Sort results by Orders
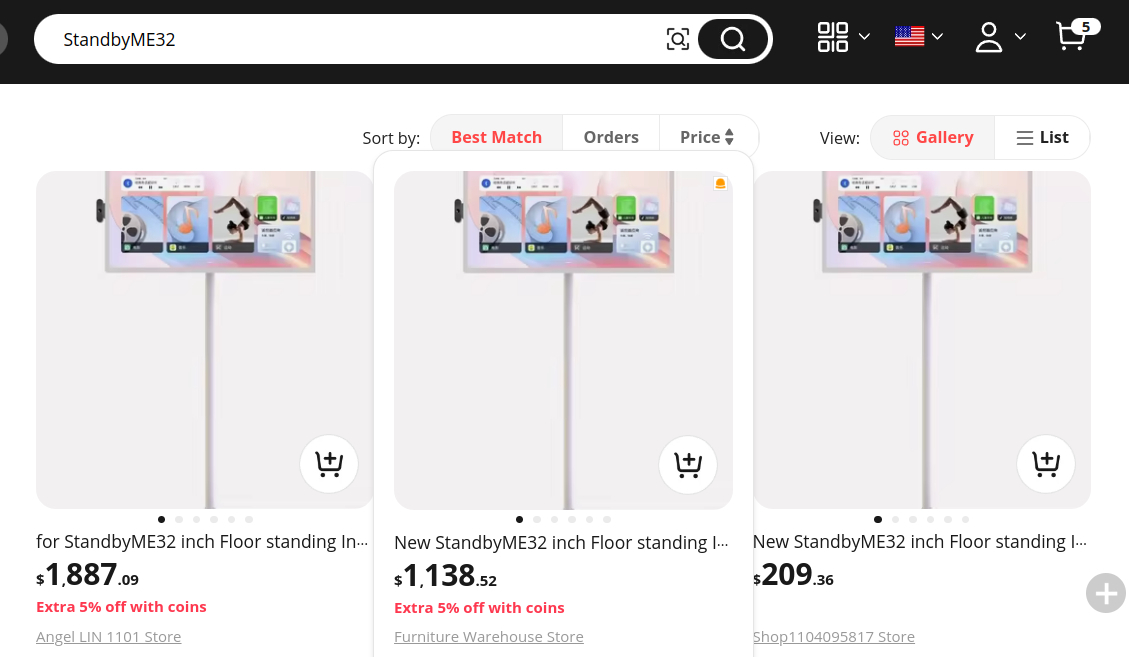Image resolution: width=1129 pixels, height=657 pixels. pyautogui.click(x=611, y=137)
